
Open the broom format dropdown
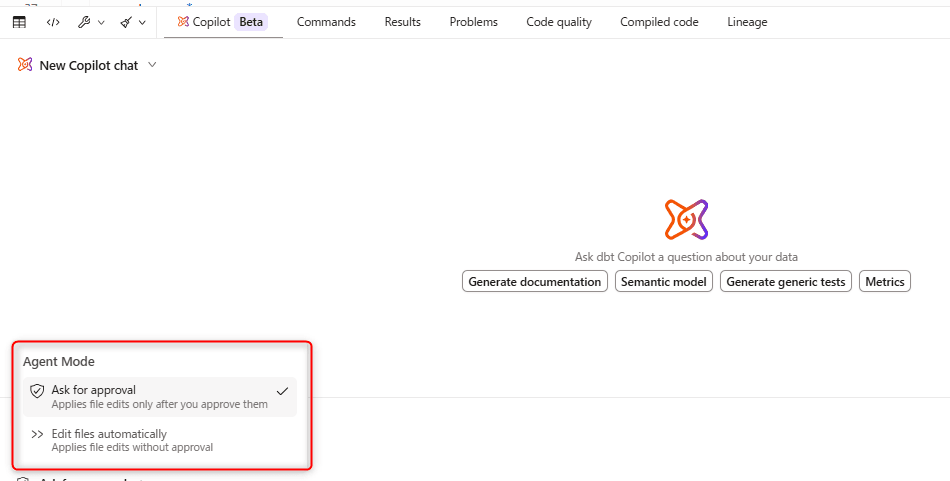point(133,22)
